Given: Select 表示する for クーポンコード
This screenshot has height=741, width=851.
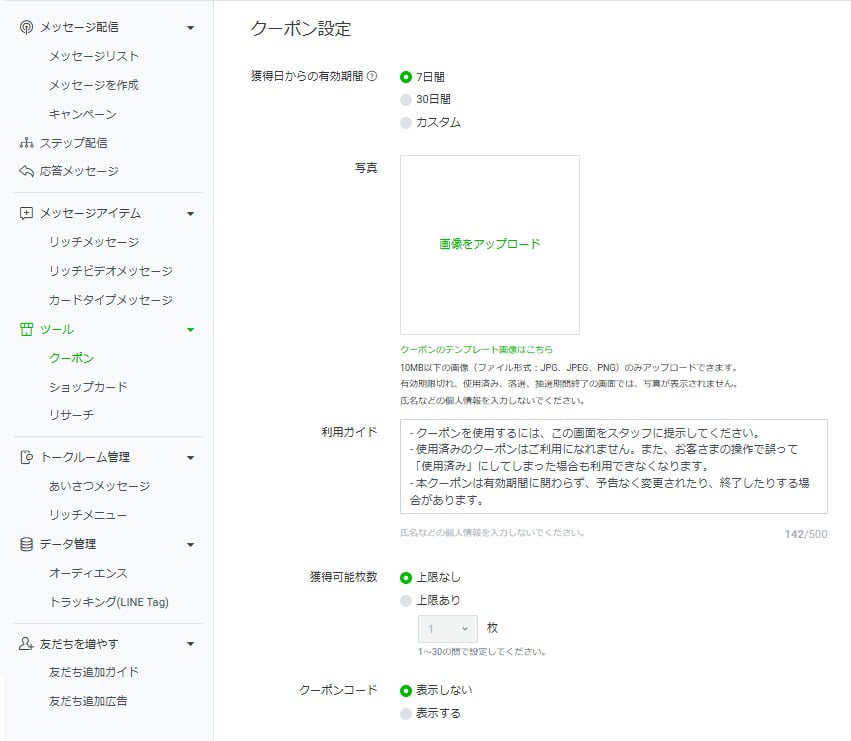Looking at the screenshot, I should (x=405, y=714).
